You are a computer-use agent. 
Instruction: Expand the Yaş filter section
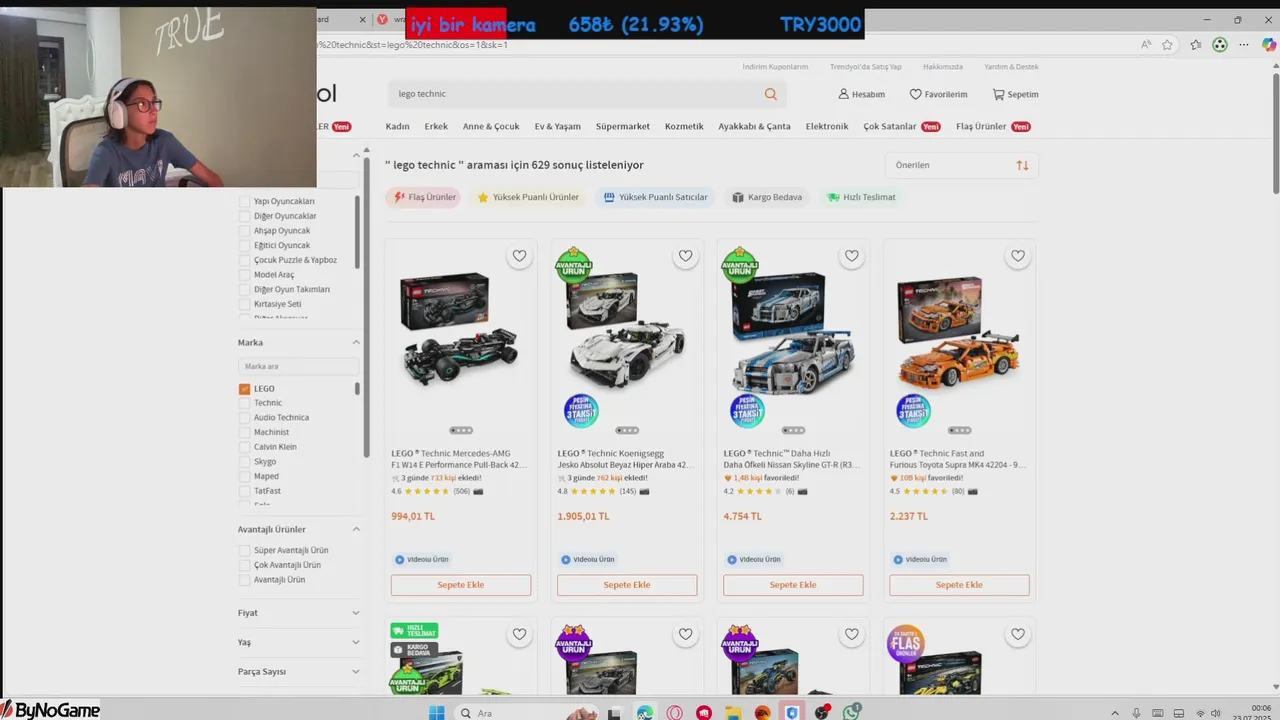(355, 642)
